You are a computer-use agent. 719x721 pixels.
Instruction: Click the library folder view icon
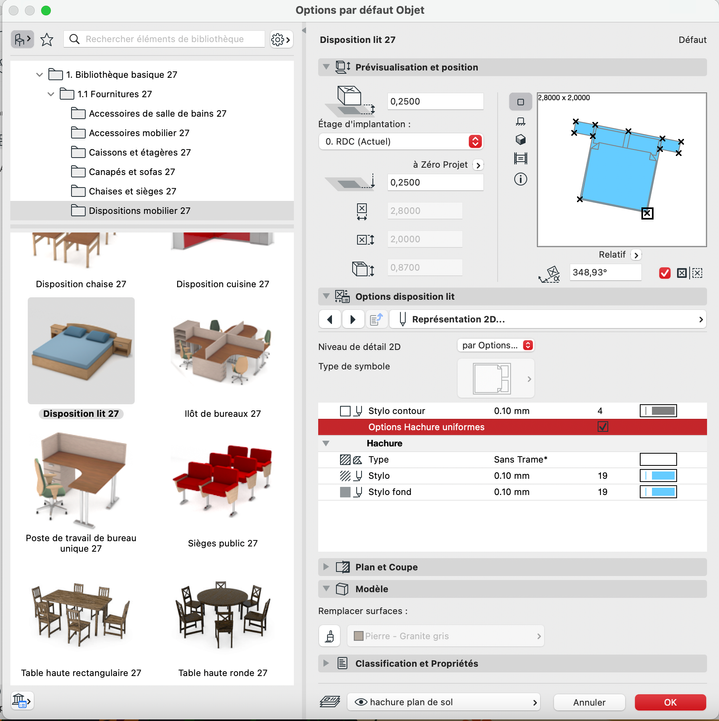click(22, 40)
